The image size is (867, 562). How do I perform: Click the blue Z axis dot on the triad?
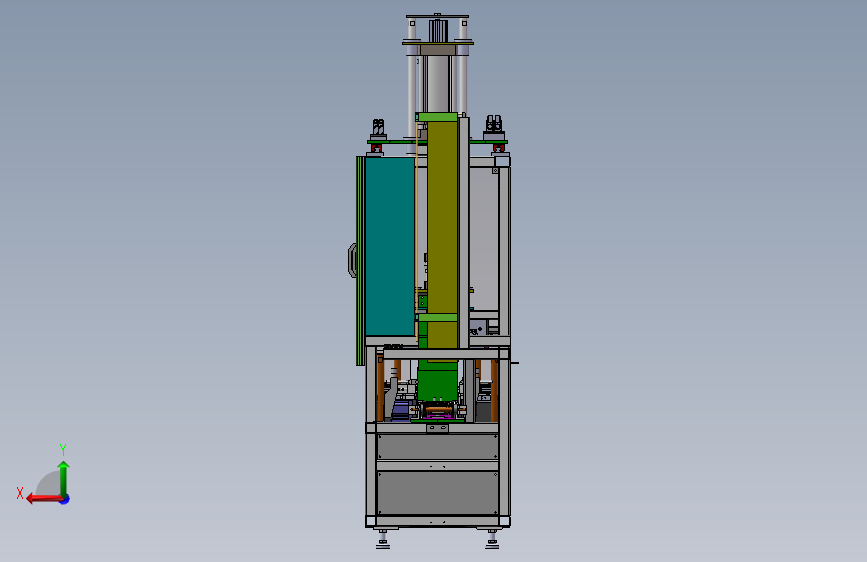65,499
